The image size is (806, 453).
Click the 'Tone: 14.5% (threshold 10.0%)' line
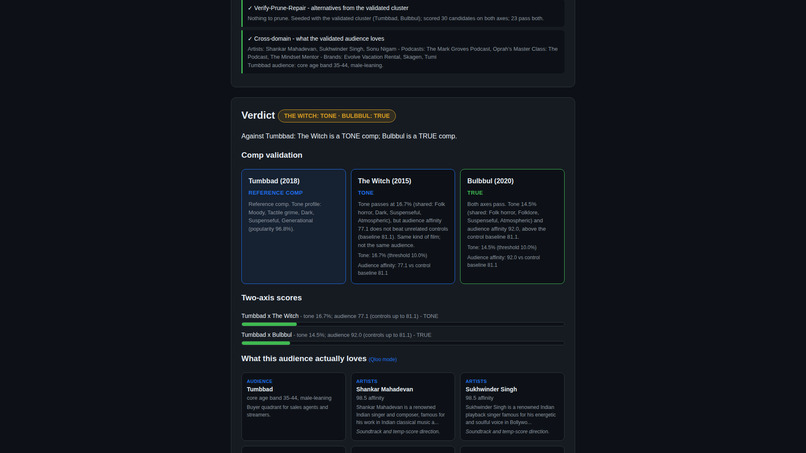[502, 247]
